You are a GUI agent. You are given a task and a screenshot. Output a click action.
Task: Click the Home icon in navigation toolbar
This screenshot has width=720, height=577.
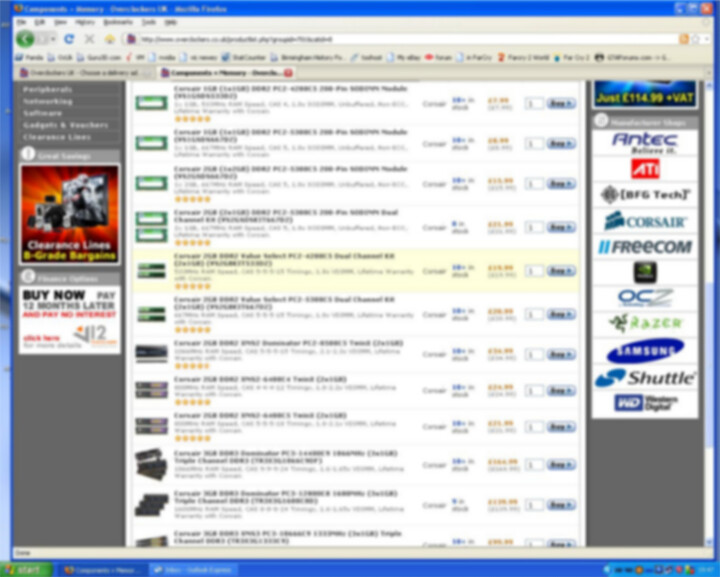point(110,39)
